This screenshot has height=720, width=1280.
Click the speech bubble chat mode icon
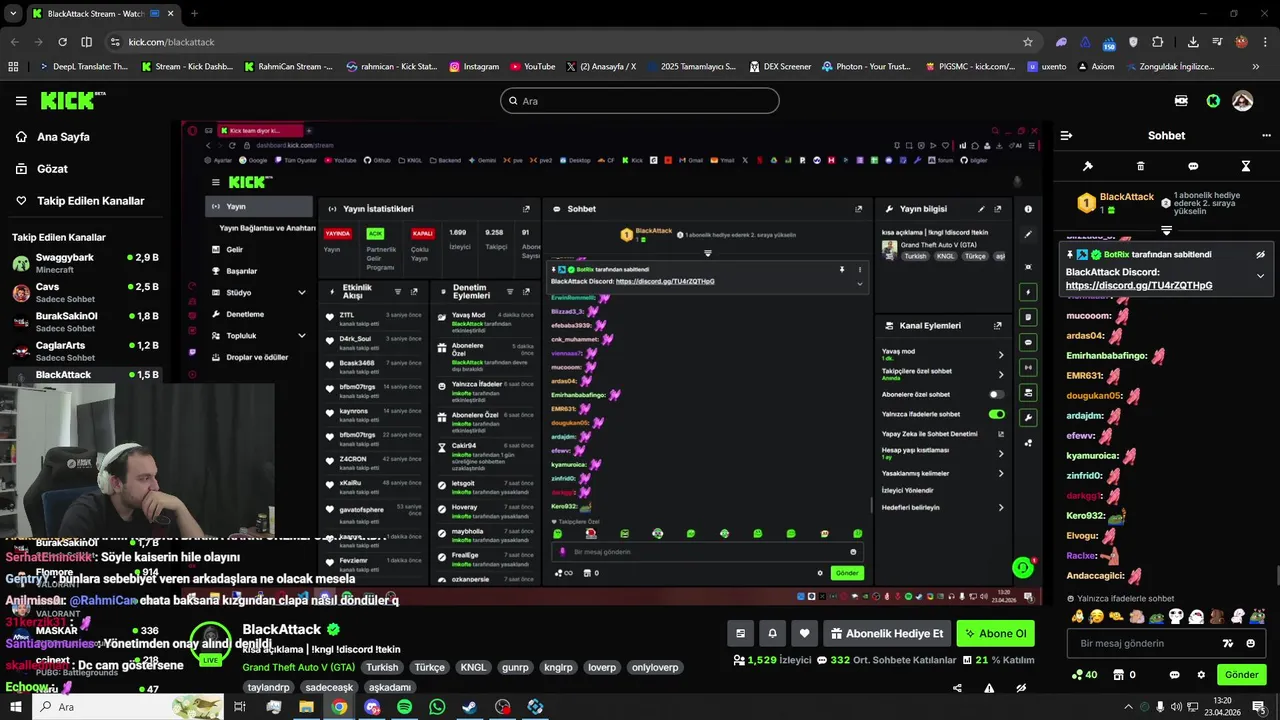point(1193,166)
